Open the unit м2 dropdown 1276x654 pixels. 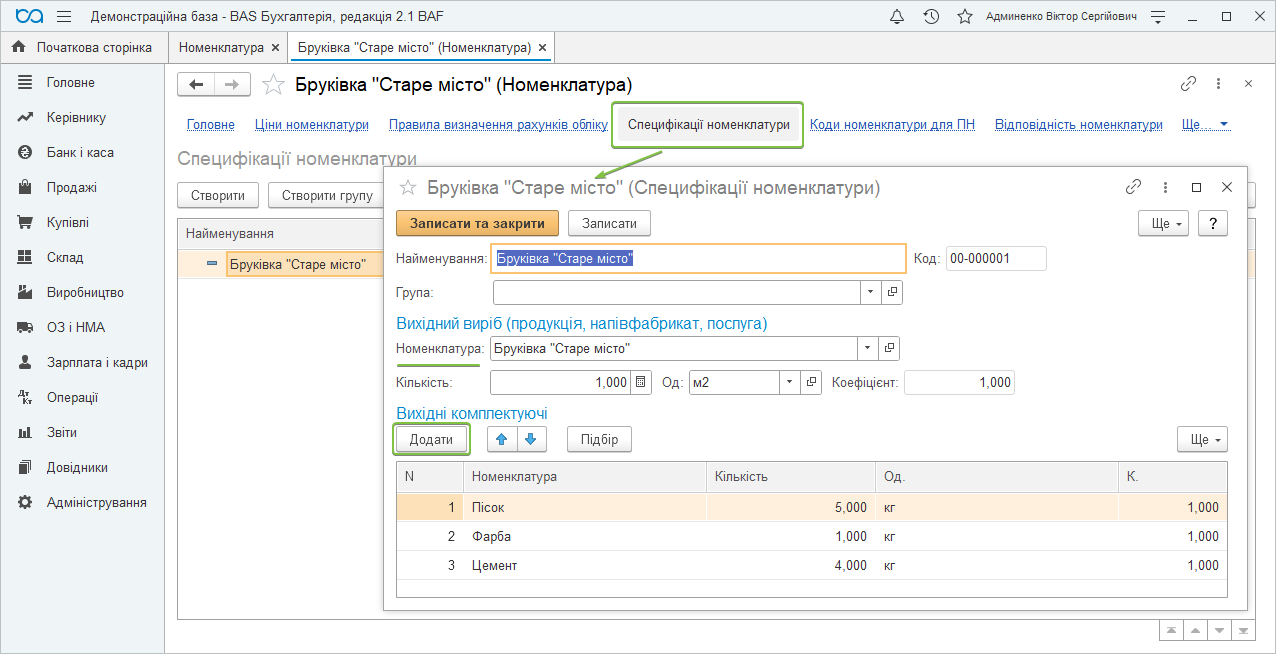coord(789,382)
